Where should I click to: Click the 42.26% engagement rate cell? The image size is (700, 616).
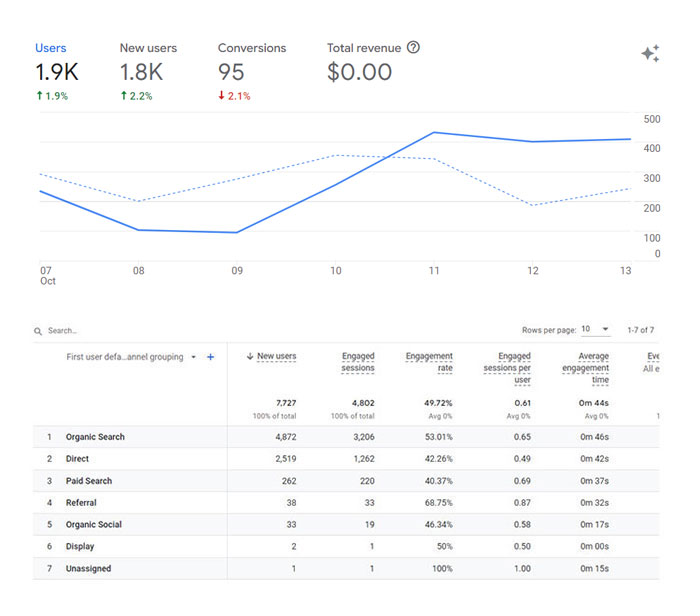tap(438, 459)
